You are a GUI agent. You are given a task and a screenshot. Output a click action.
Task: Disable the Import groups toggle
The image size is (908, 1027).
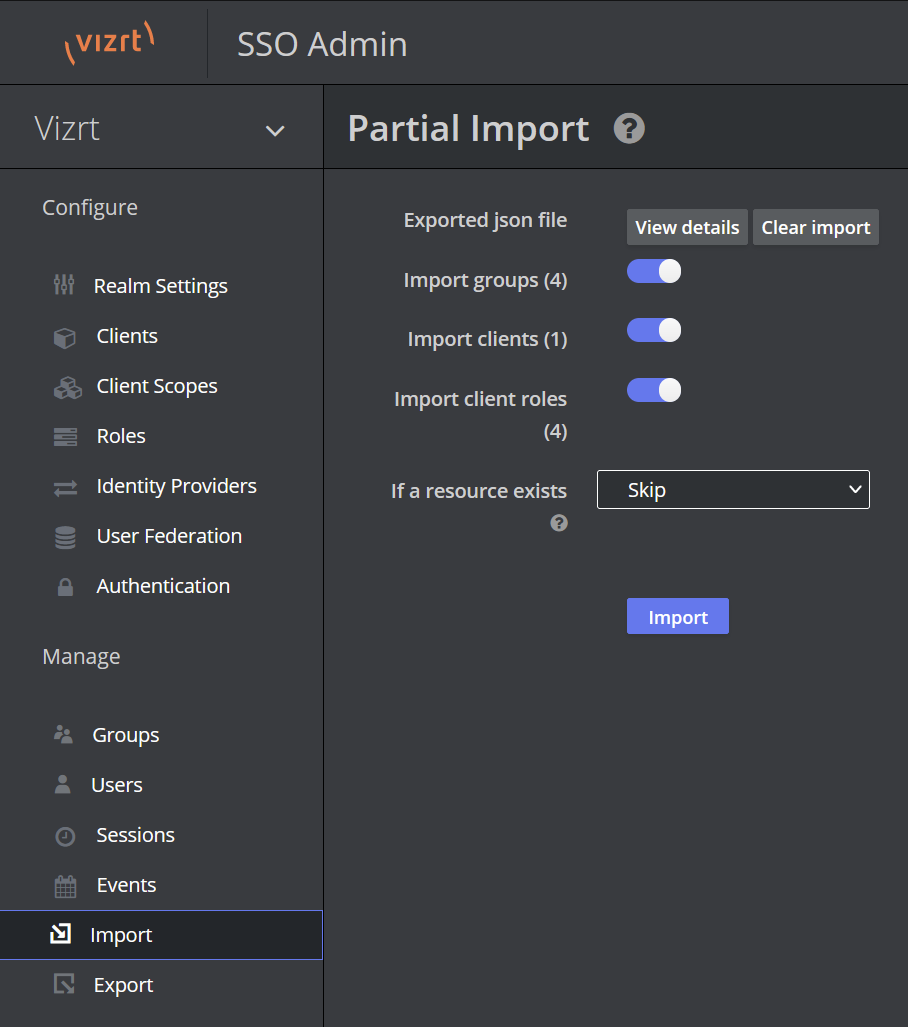point(654,271)
